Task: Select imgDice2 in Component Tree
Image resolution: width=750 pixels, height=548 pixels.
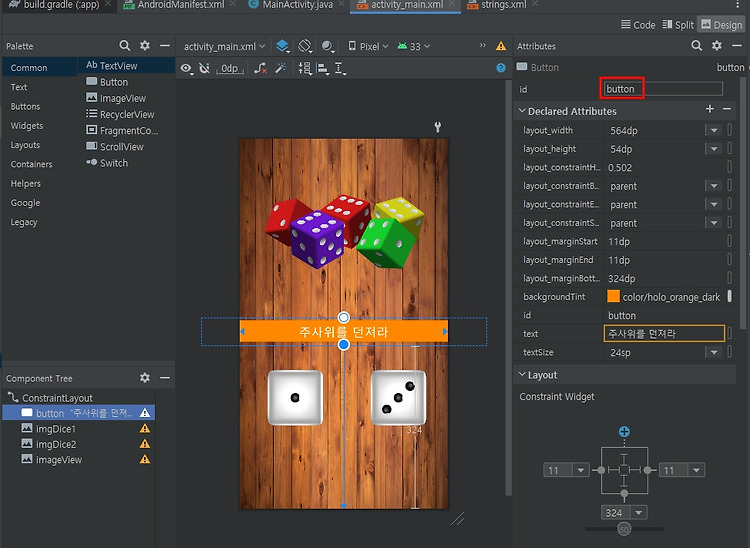Action: pos(56,444)
